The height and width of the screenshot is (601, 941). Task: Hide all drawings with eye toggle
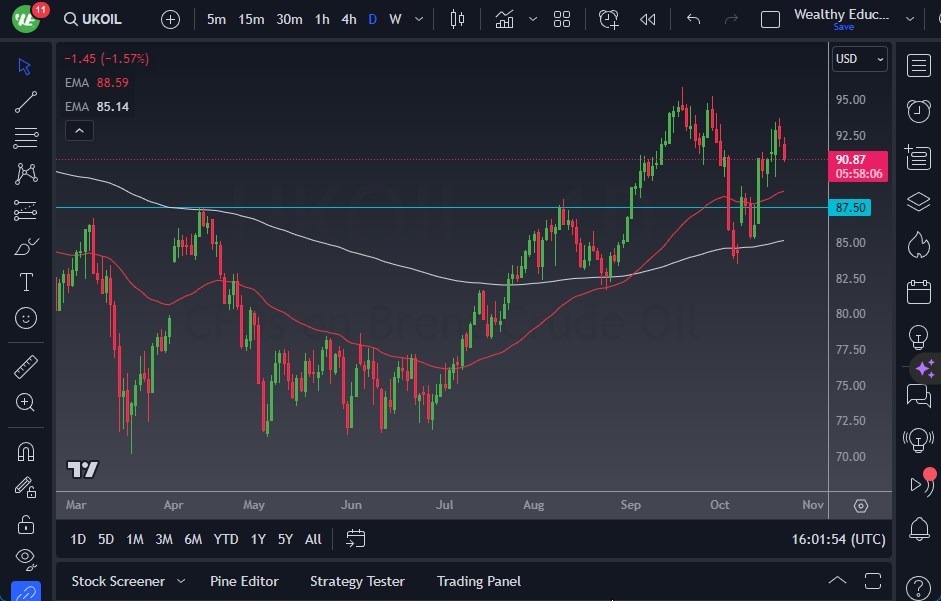[x=26, y=559]
